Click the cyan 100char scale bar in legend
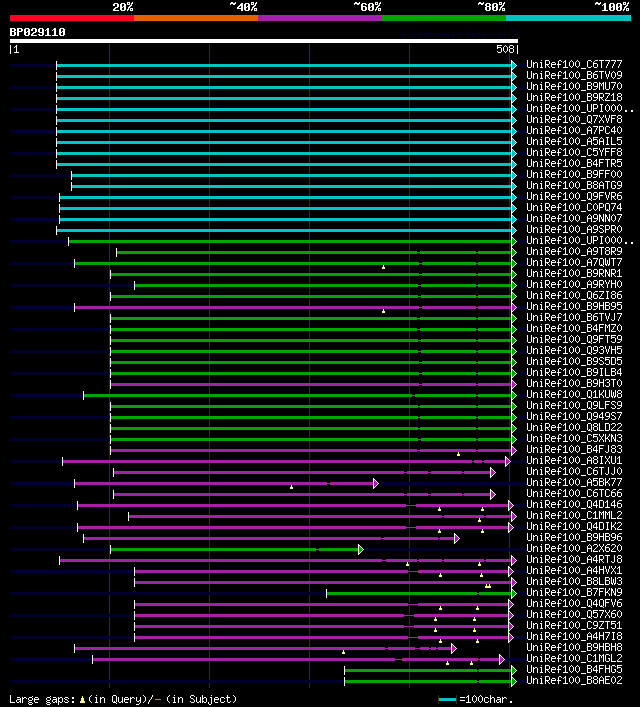Viewport: 640px width, 707px height. coord(447,700)
